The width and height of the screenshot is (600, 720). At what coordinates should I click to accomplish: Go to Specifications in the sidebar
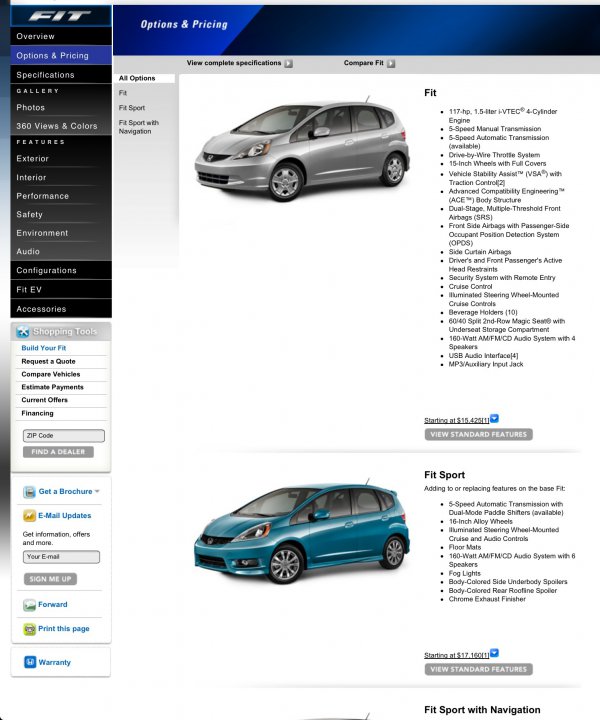pos(61,75)
